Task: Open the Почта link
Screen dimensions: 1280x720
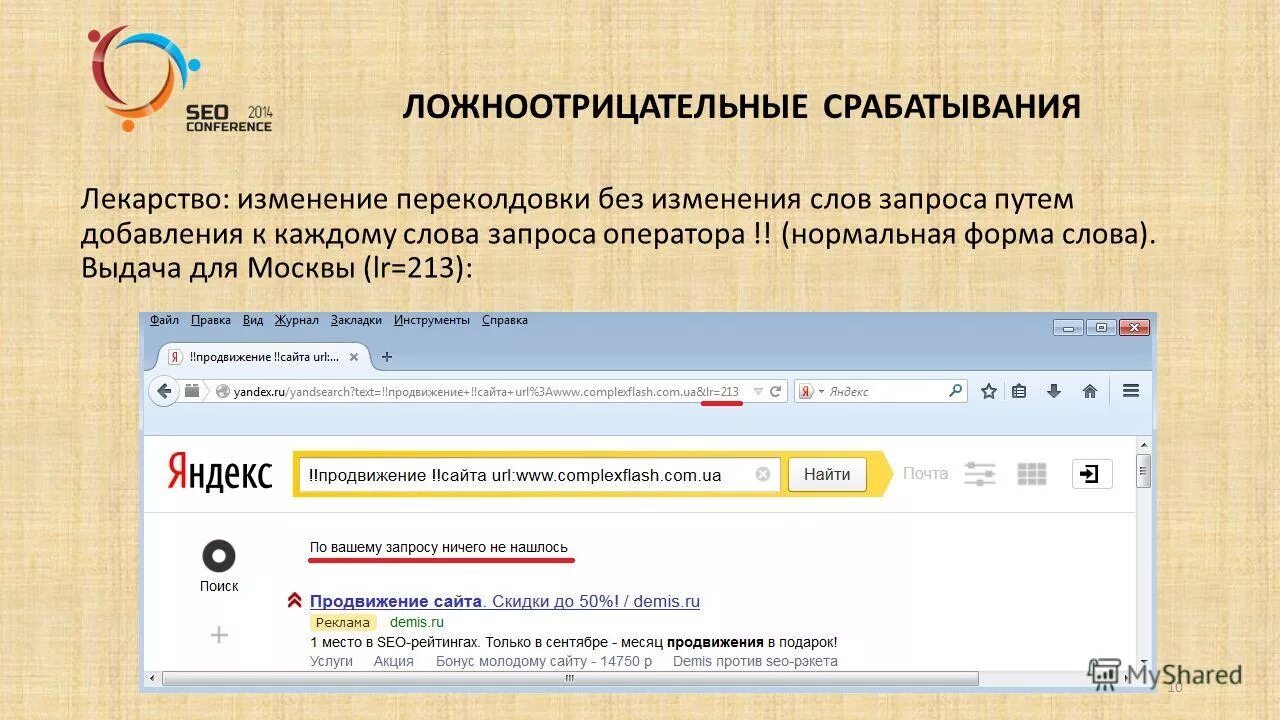Action: (925, 473)
